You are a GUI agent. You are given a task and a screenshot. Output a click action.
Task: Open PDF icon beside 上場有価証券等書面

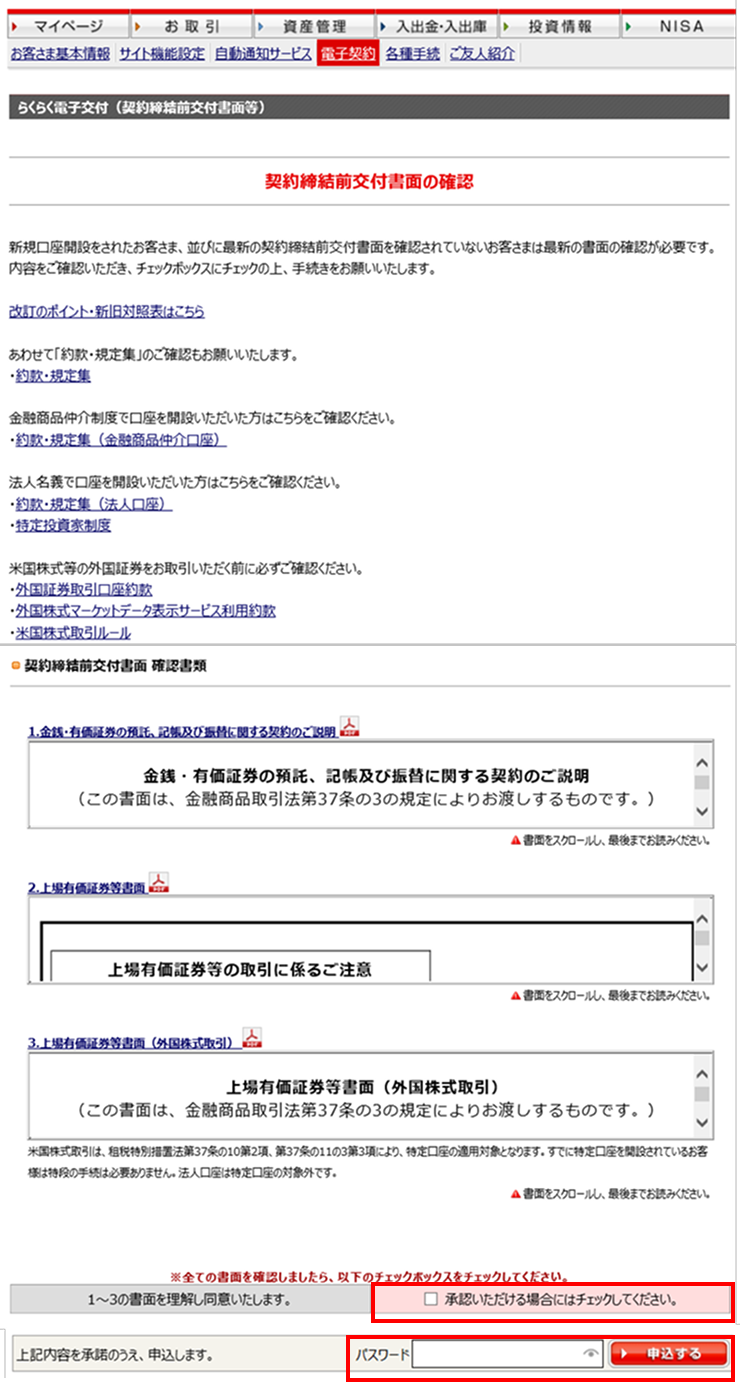tap(158, 883)
